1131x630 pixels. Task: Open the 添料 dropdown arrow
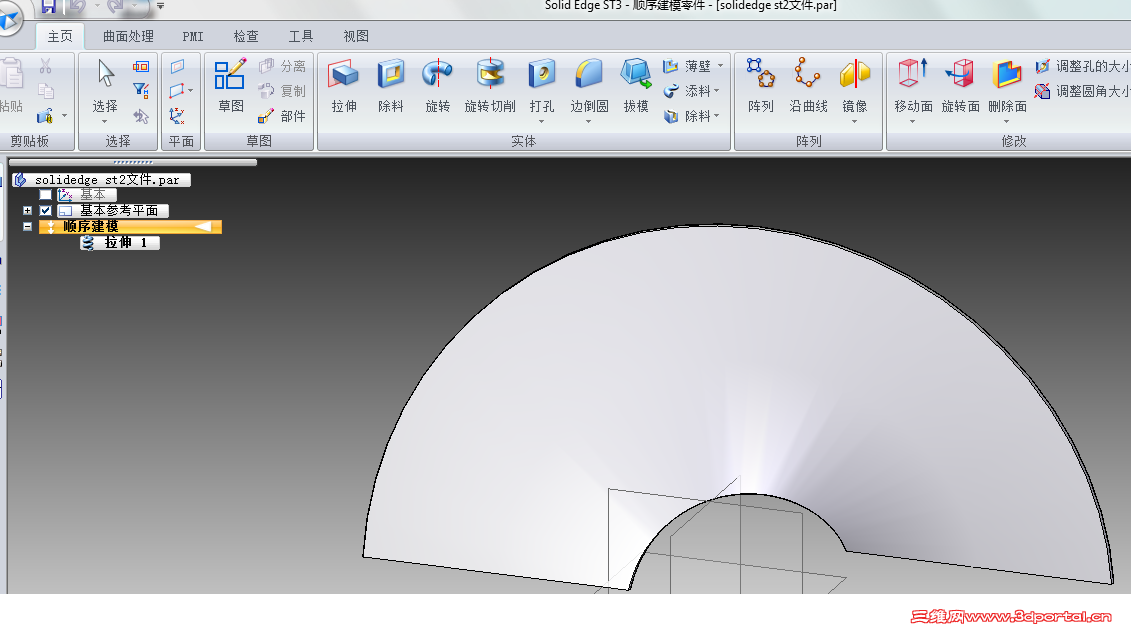[716, 91]
